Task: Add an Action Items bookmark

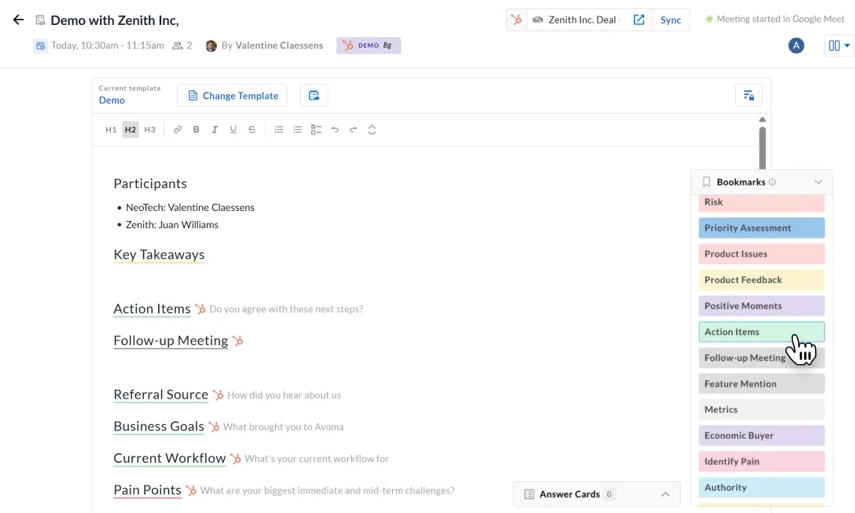Action: point(762,332)
